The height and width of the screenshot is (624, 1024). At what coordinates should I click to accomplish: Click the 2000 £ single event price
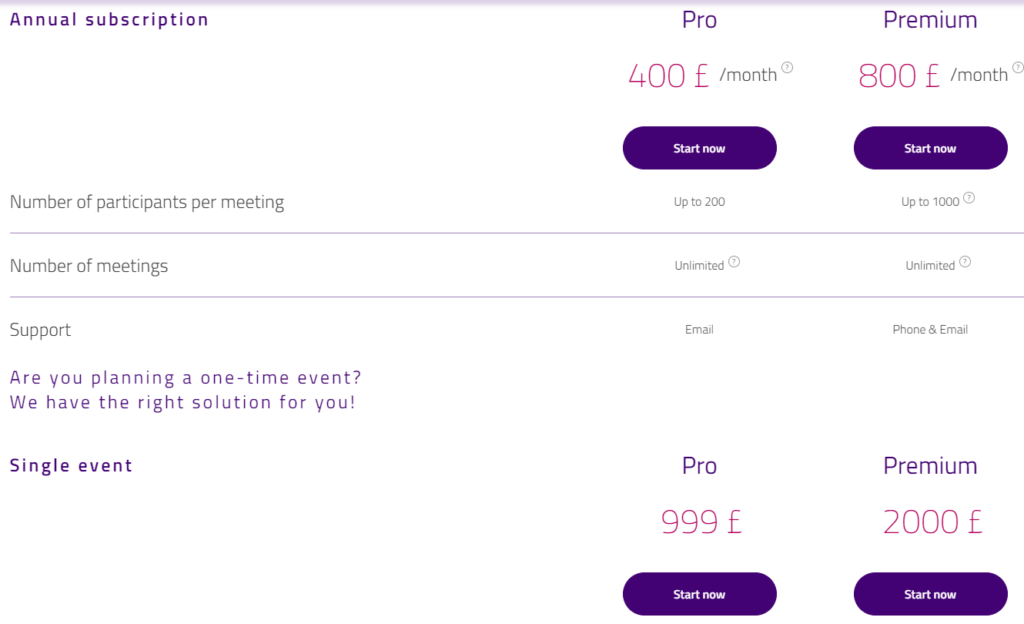933,522
